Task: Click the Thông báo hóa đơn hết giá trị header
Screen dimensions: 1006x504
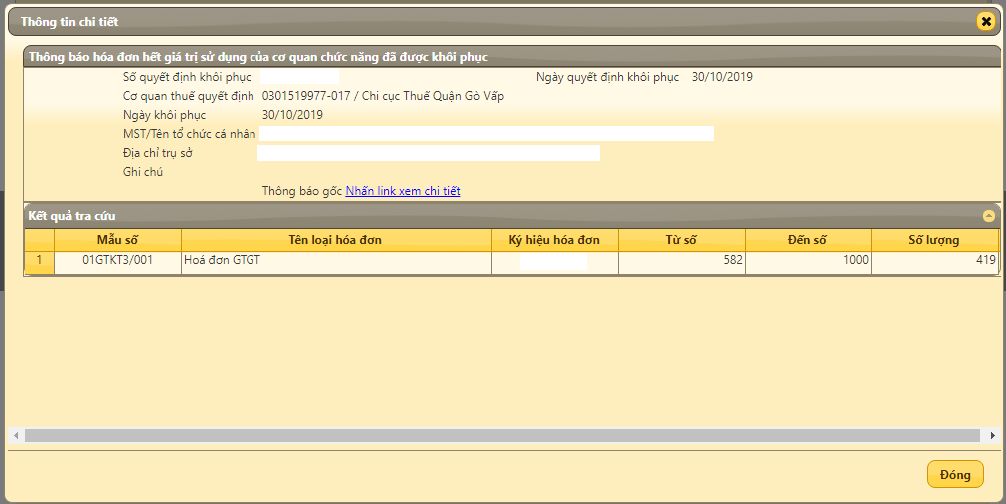Action: tap(258, 57)
